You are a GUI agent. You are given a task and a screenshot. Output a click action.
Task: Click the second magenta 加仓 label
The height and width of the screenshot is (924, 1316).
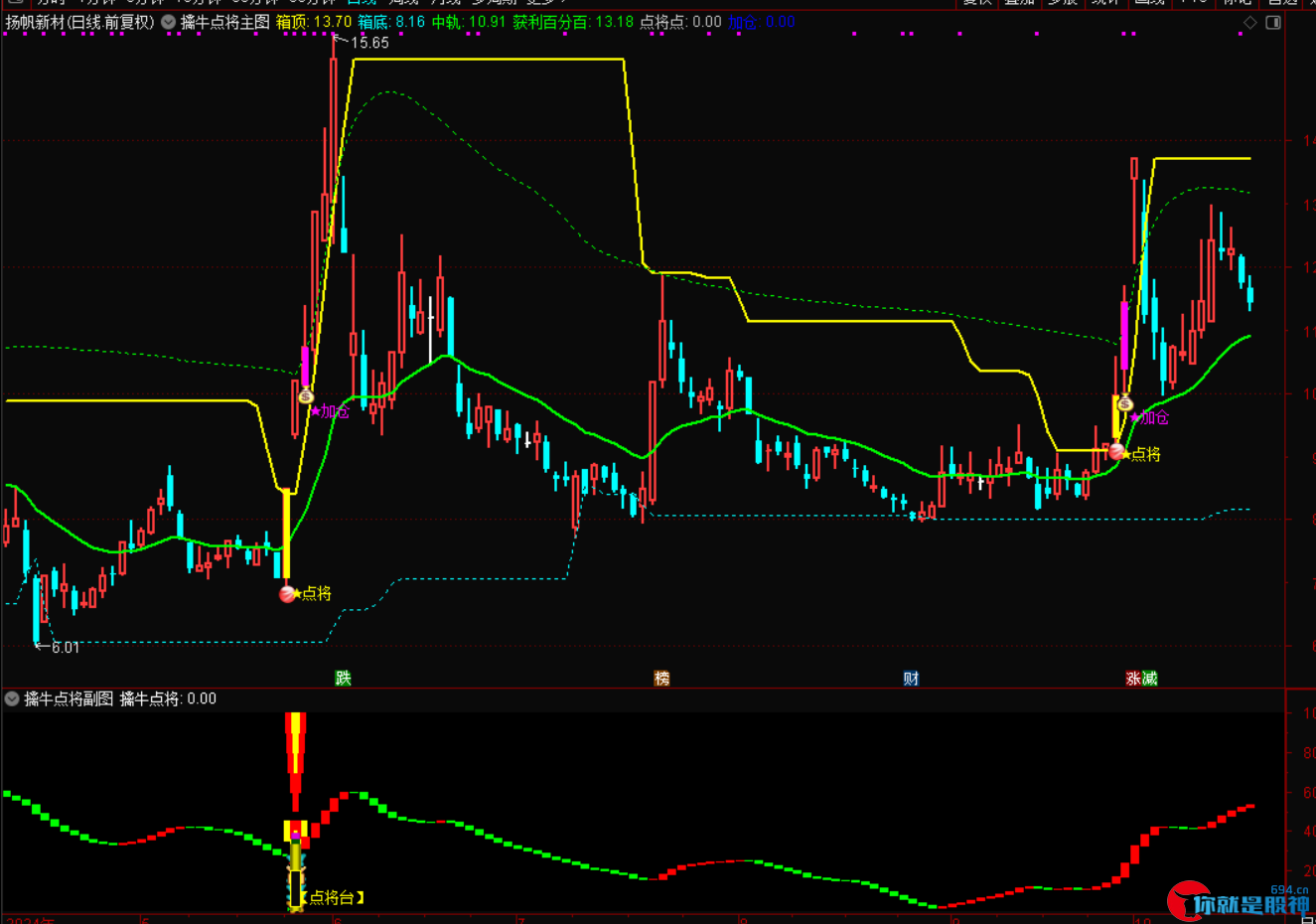(x=1154, y=418)
